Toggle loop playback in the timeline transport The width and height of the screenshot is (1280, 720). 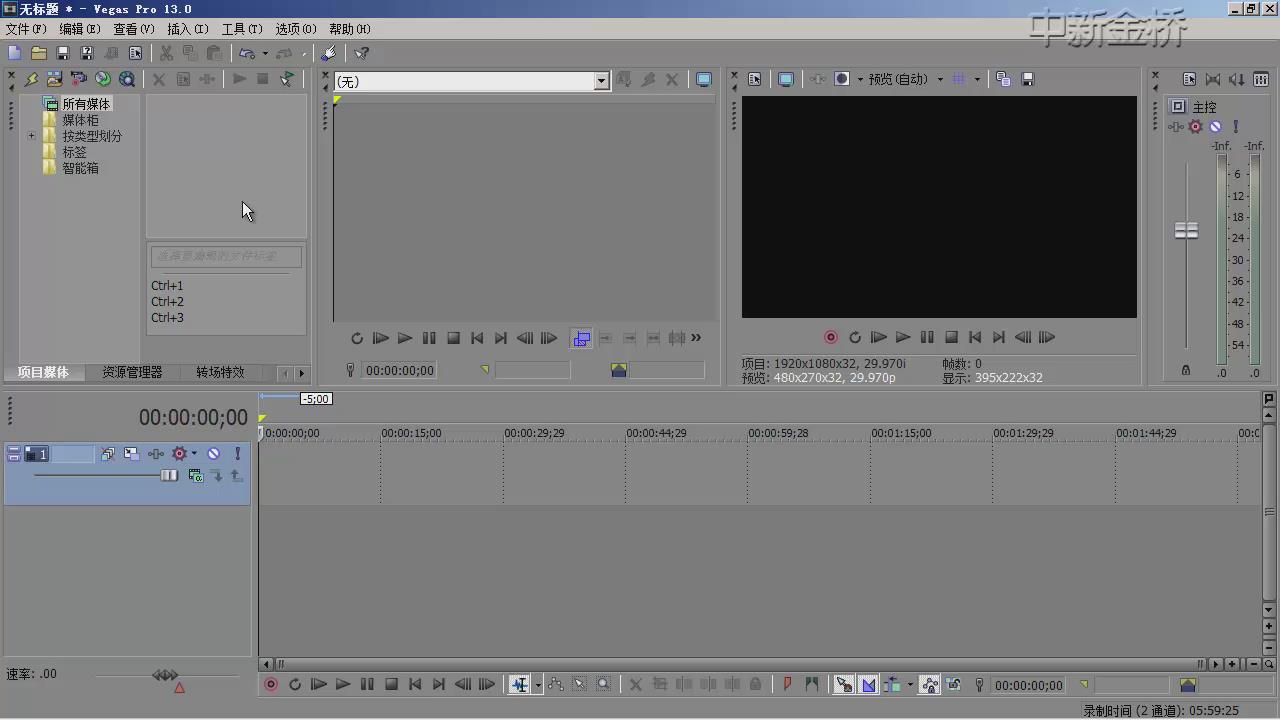(295, 685)
